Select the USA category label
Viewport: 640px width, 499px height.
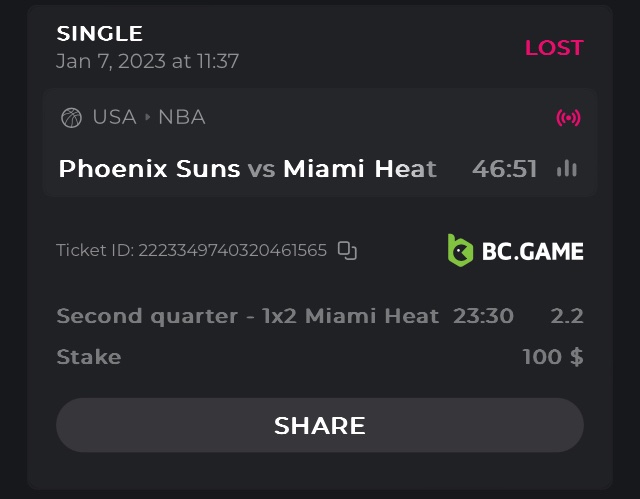[x=114, y=118]
